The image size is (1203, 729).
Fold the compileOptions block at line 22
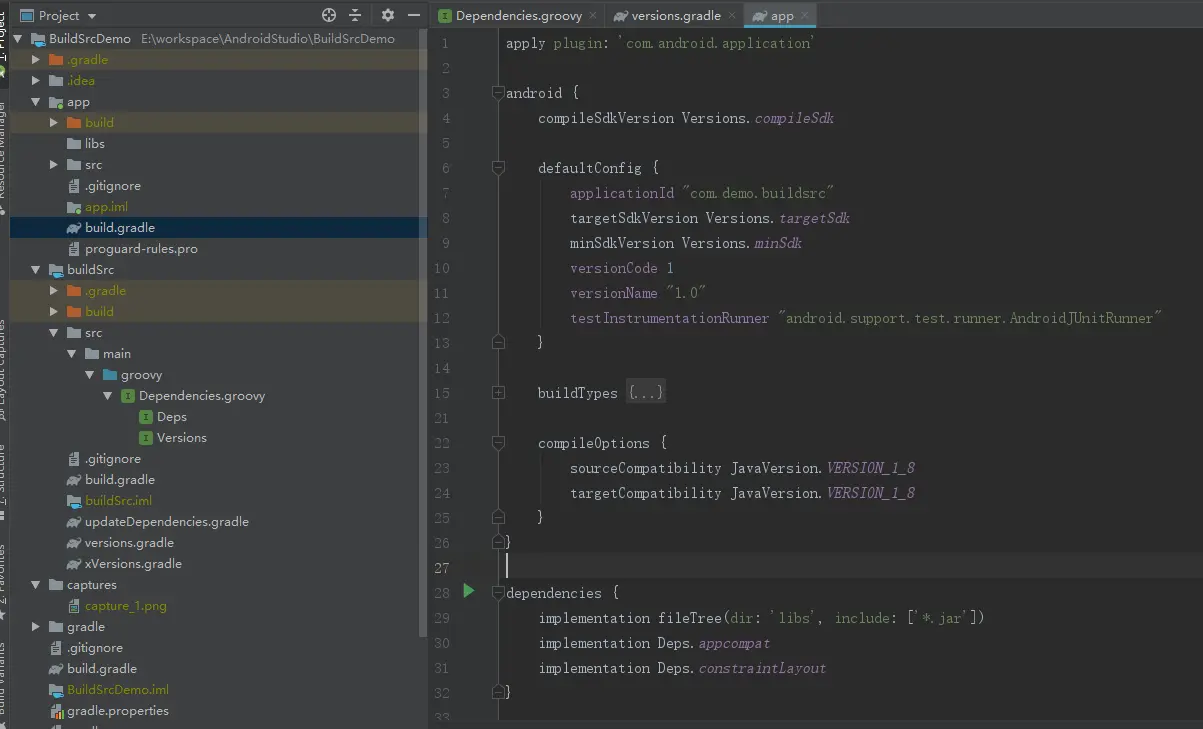tap(497, 443)
